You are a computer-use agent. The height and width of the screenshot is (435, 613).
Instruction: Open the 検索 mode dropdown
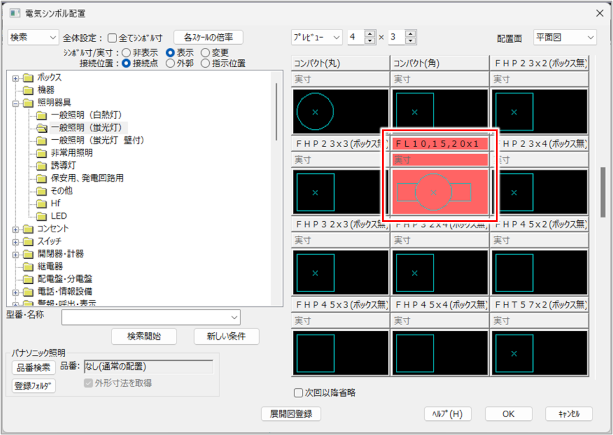click(x=32, y=37)
